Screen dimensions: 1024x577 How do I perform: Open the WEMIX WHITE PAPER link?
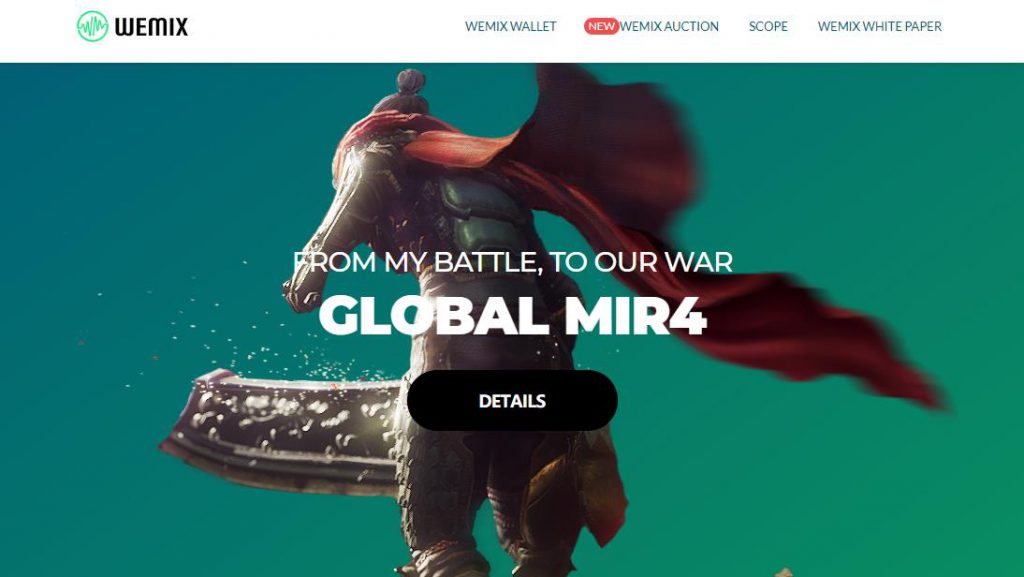pyautogui.click(x=880, y=27)
